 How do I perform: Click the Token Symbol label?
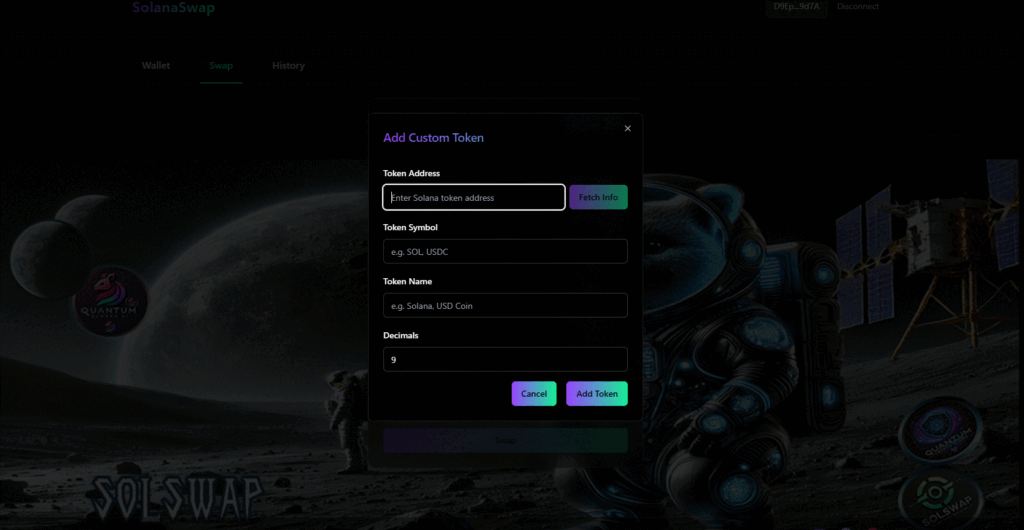coord(410,228)
